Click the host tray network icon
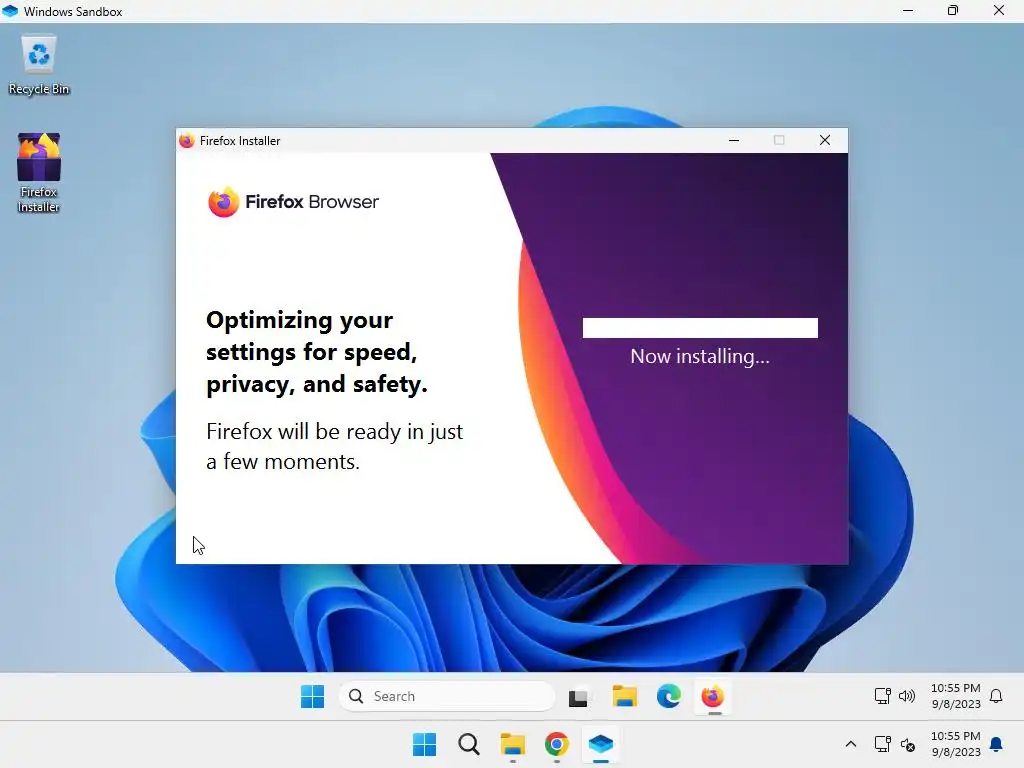The width and height of the screenshot is (1024, 768). coord(882,744)
